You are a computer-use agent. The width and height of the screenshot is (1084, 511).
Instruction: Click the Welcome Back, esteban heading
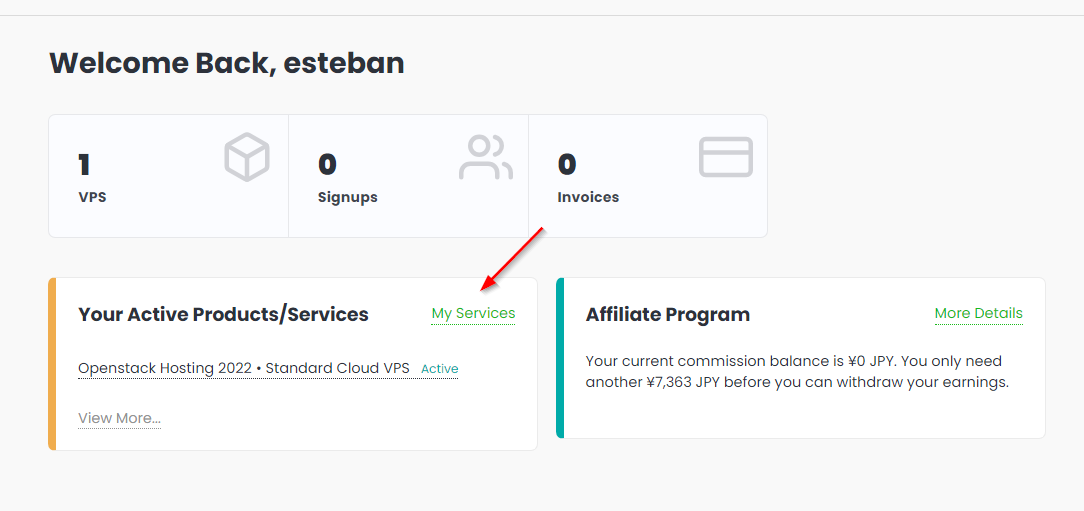coord(227,63)
